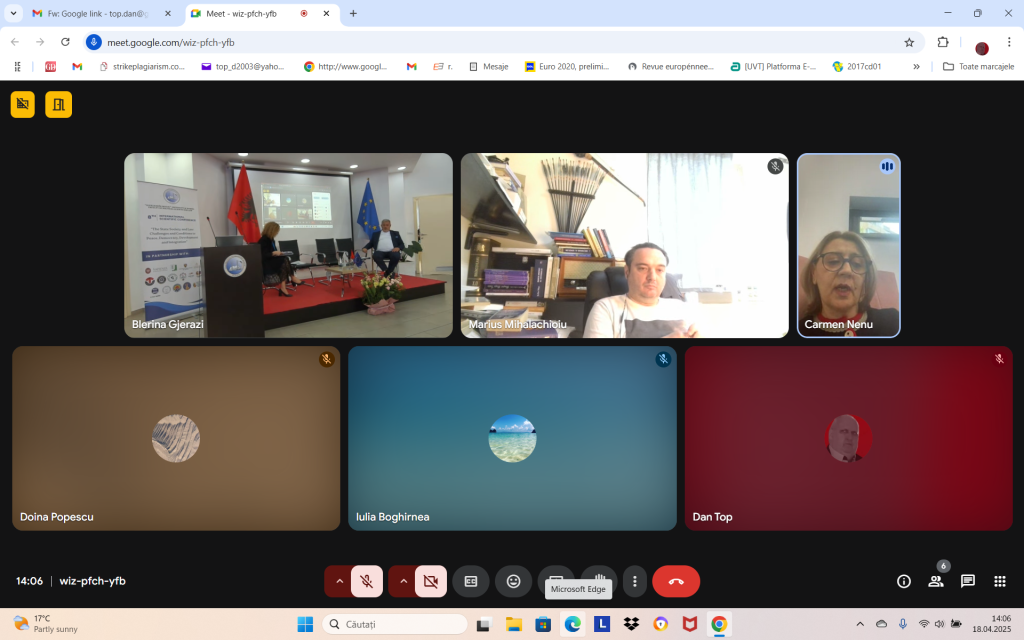This screenshot has height=640, width=1024.
Task: Open volume control in the system tray
Action: coord(939,624)
